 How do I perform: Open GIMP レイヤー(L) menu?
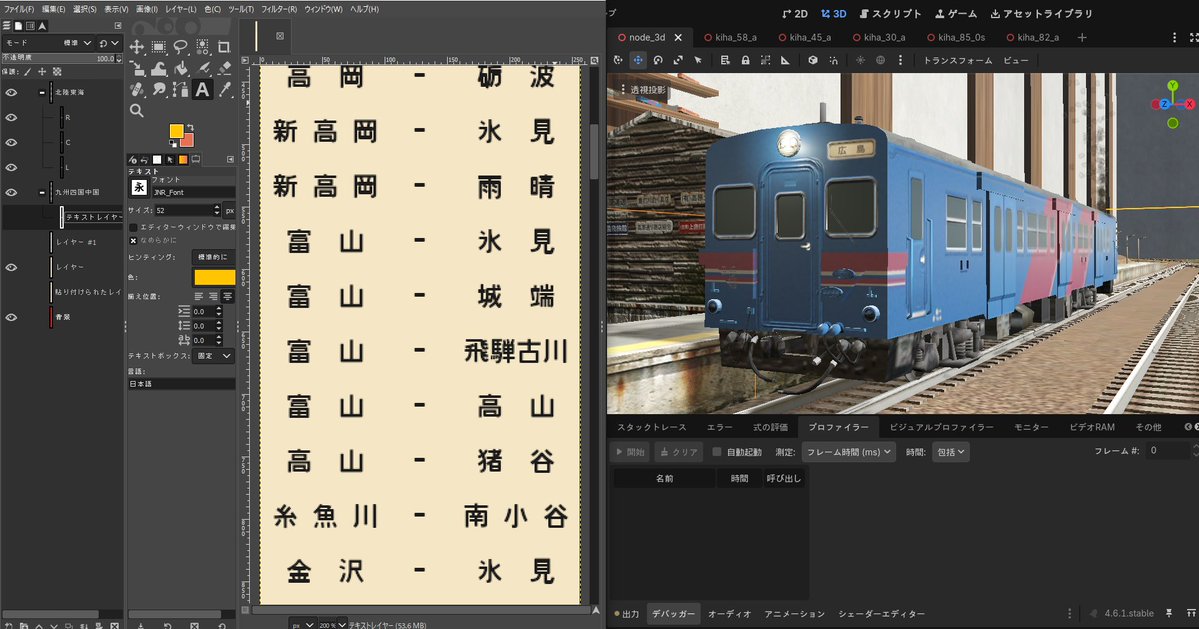tap(181, 9)
